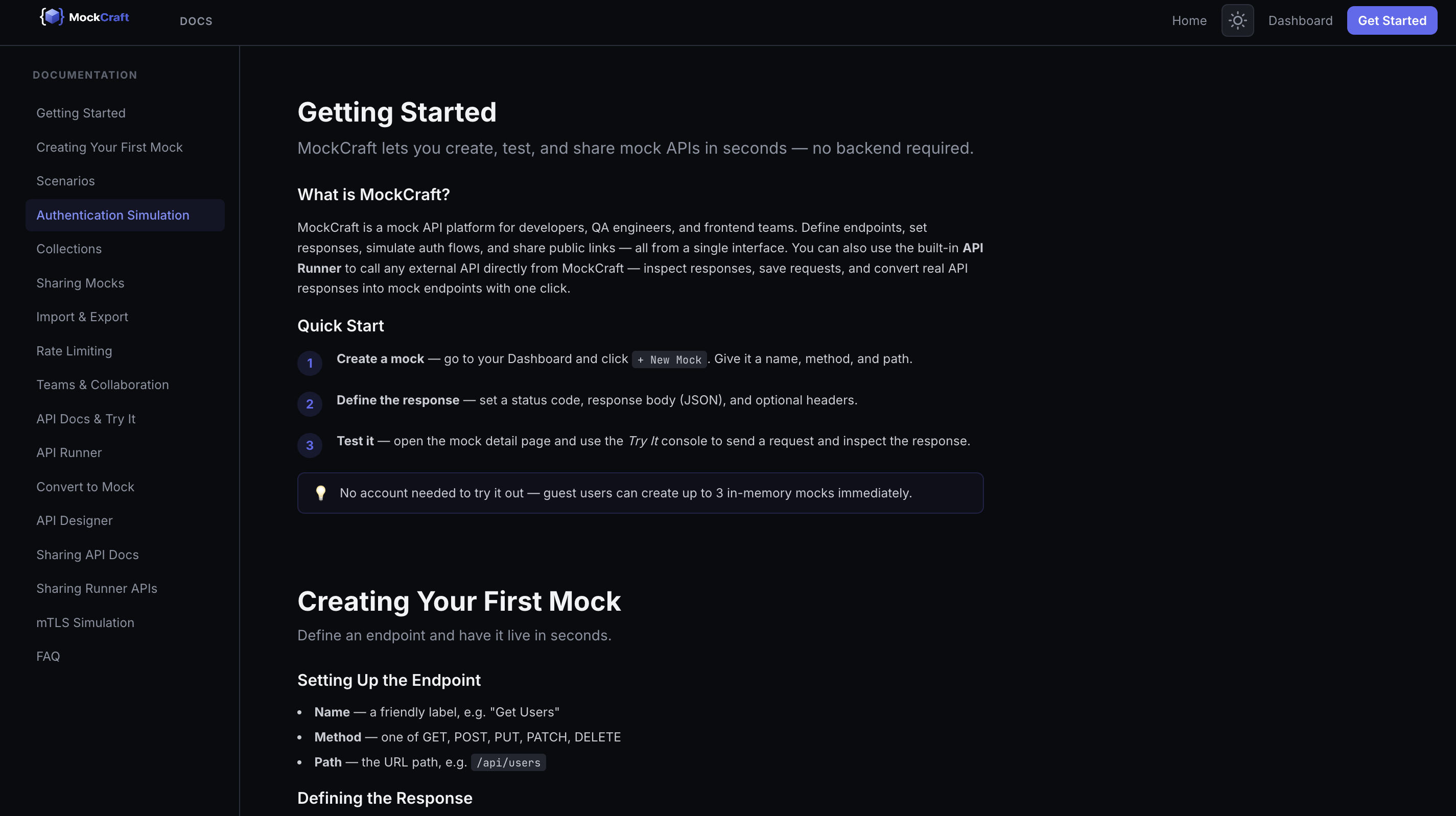Click the MockCraft logo icon
This screenshot has height=816, width=1456.
pos(52,16)
